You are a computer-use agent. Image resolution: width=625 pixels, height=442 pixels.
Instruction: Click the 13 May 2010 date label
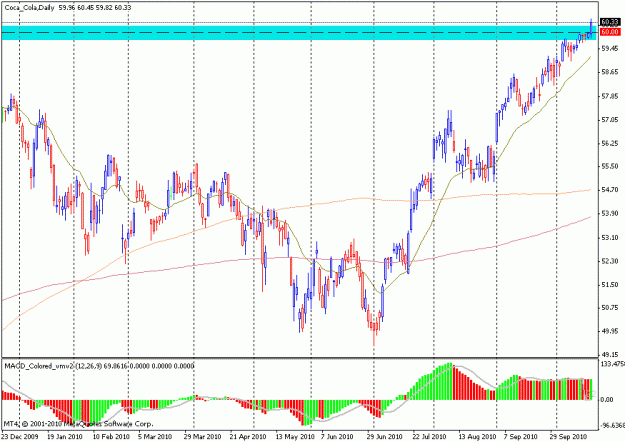coord(295,437)
